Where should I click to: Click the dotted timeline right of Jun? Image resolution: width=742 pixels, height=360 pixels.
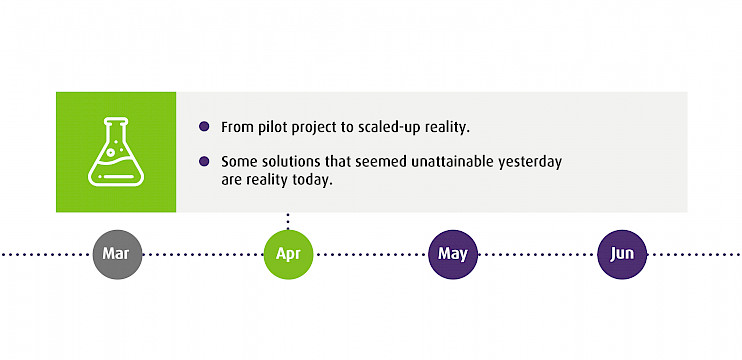click(694, 255)
